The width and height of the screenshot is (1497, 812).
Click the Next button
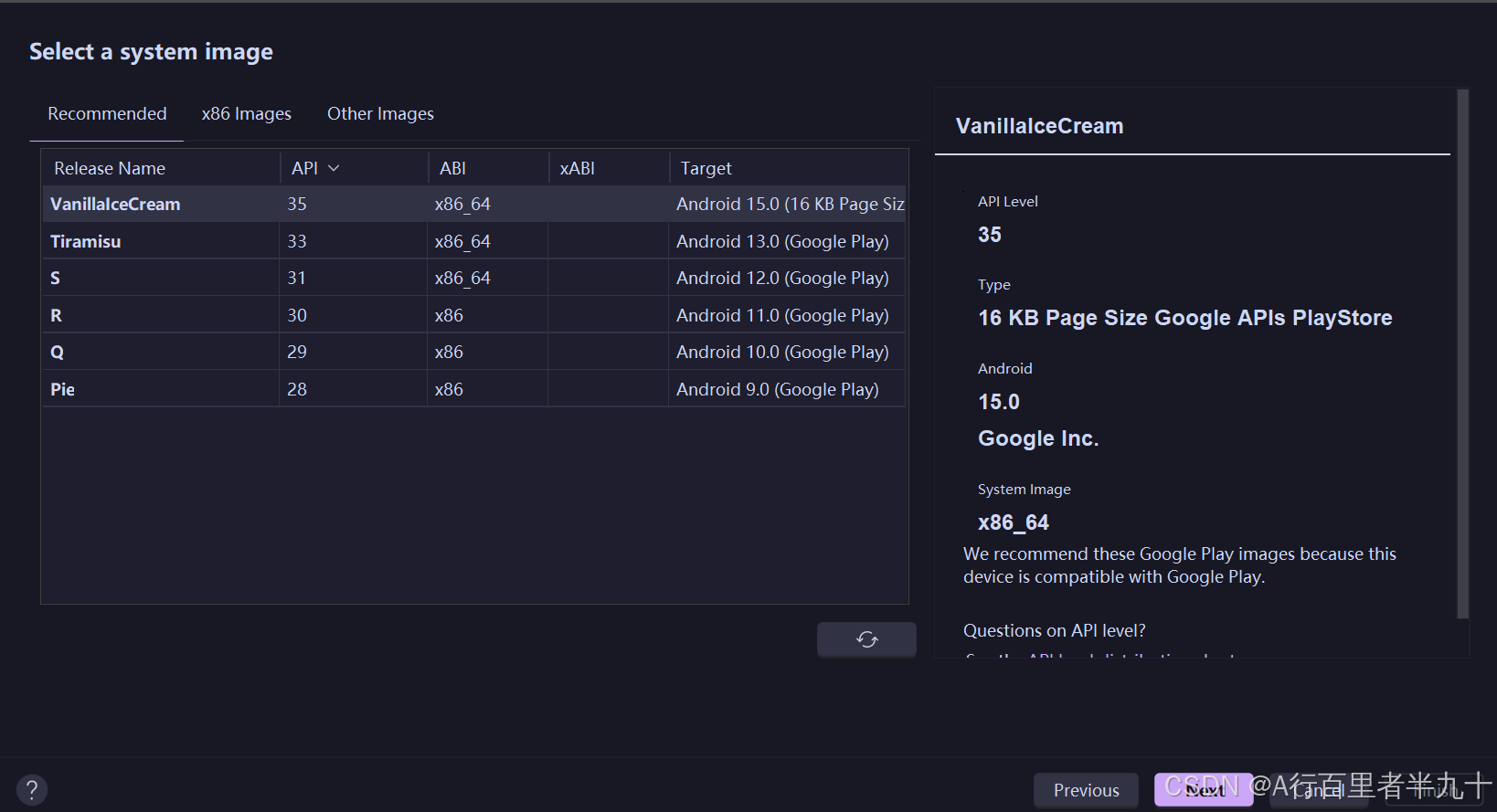(x=1204, y=790)
